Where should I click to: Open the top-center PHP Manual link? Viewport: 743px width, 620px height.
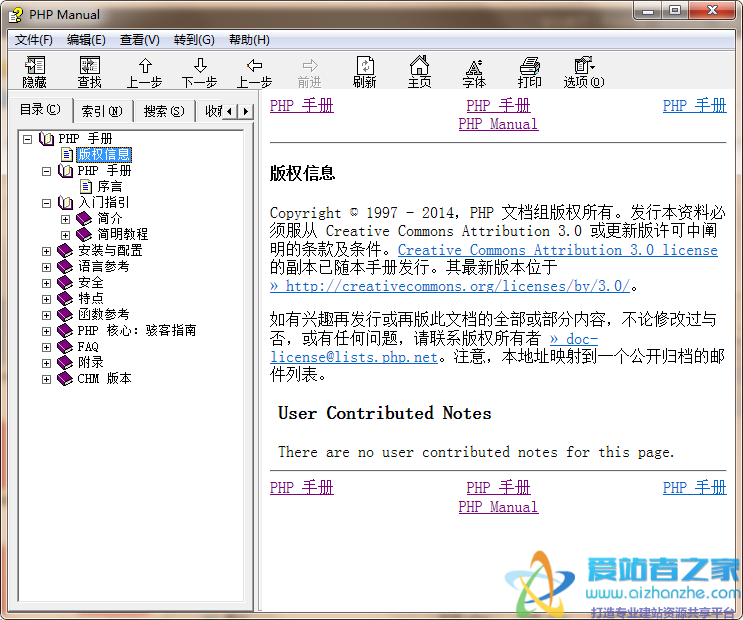click(498, 124)
